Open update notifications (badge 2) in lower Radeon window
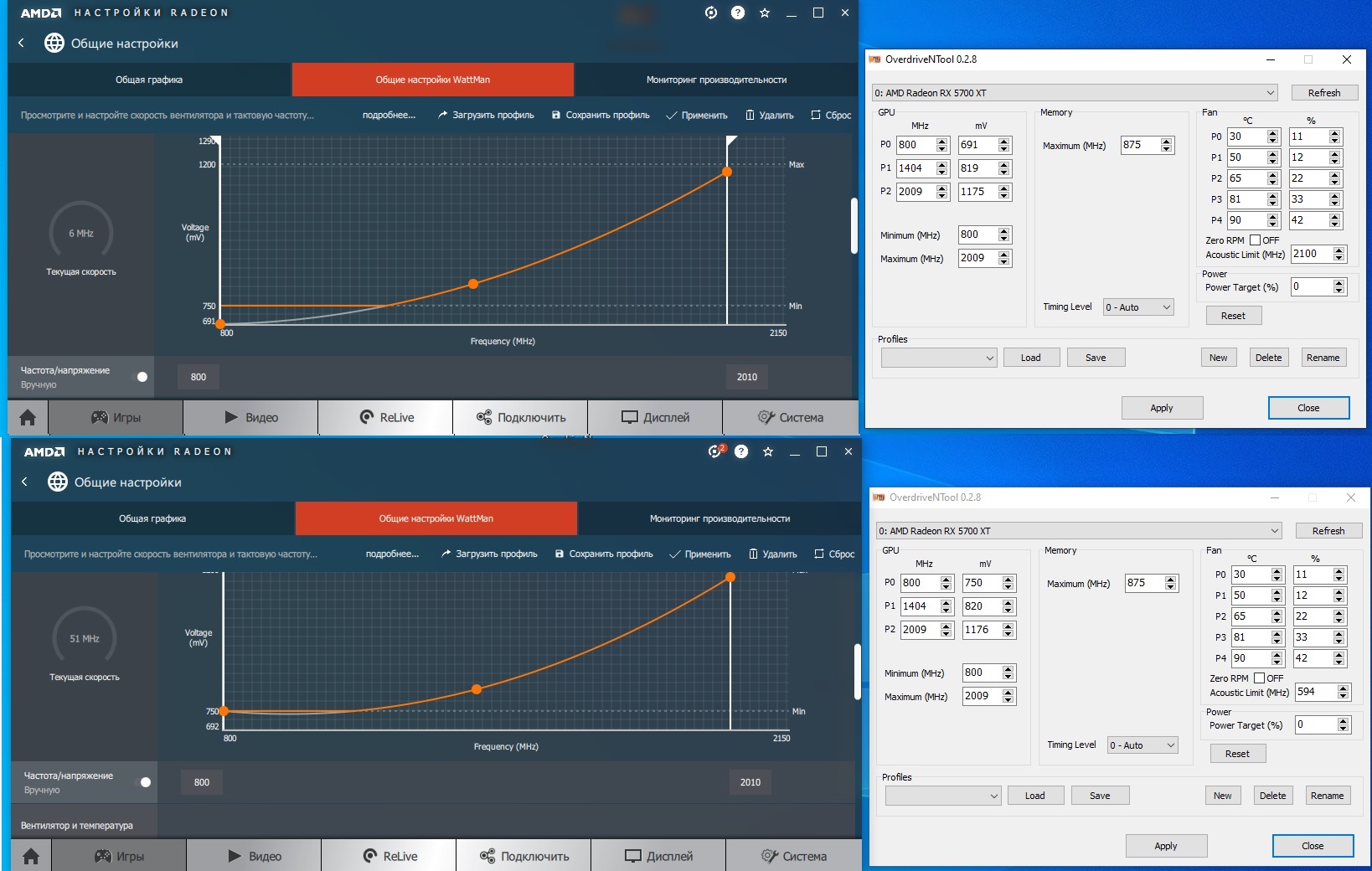Screen dimensions: 1372x871 tap(715, 451)
